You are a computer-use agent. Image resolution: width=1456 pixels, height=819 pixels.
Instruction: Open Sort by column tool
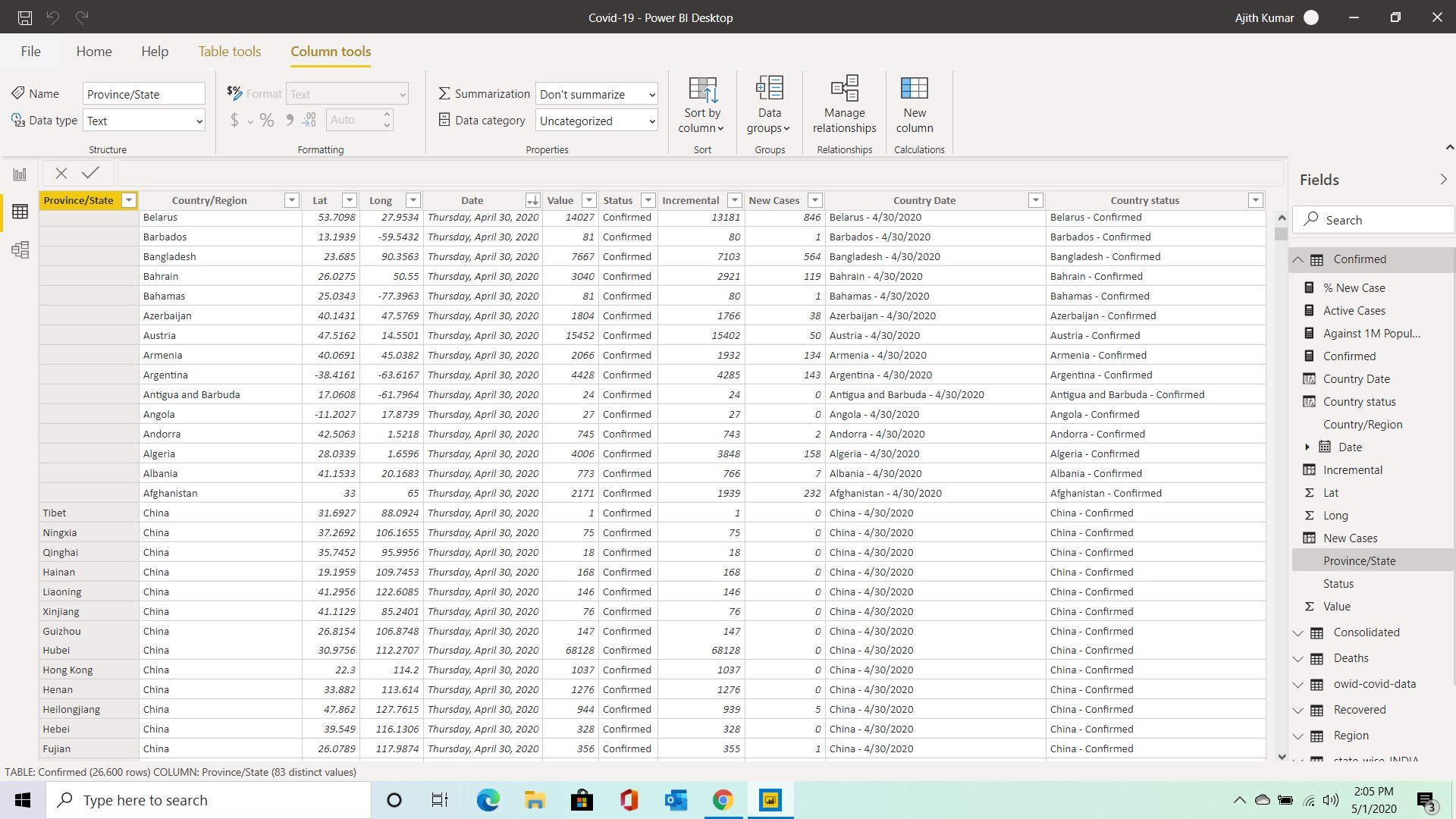[702, 105]
